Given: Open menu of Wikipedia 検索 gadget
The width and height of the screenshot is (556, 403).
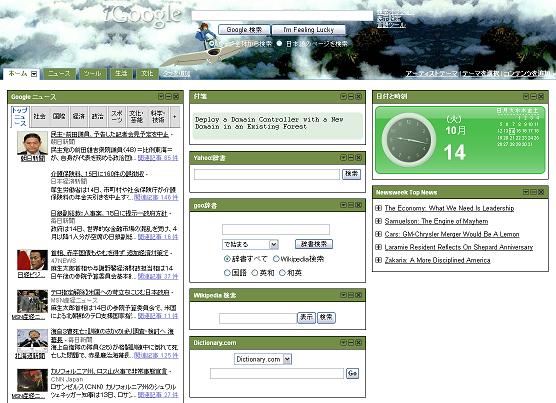Looking at the screenshot, I should [x=343, y=295].
